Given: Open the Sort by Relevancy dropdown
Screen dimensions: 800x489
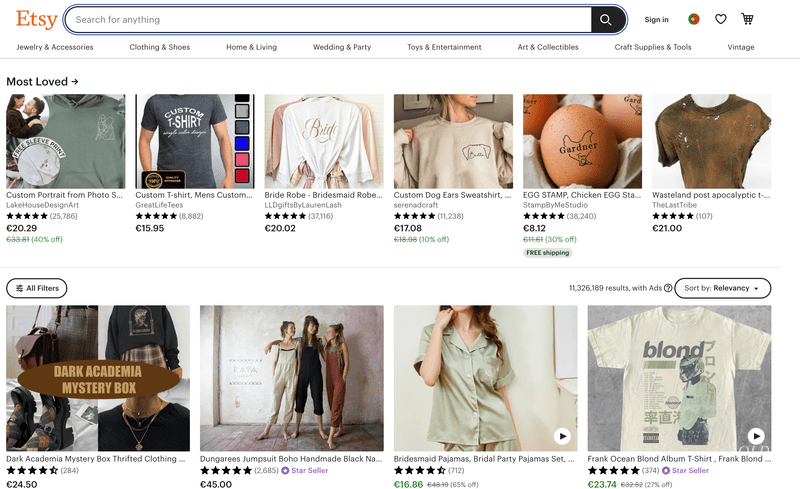Looking at the screenshot, I should pyautogui.click(x=722, y=288).
